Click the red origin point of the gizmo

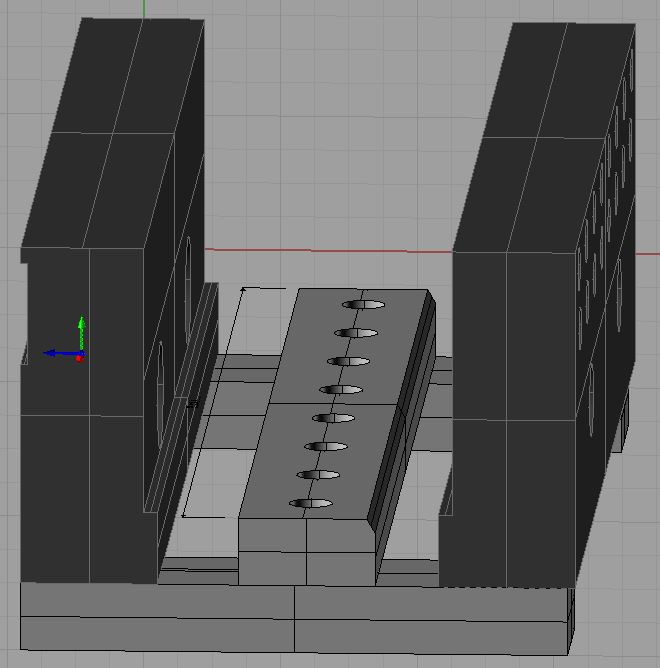(79, 359)
